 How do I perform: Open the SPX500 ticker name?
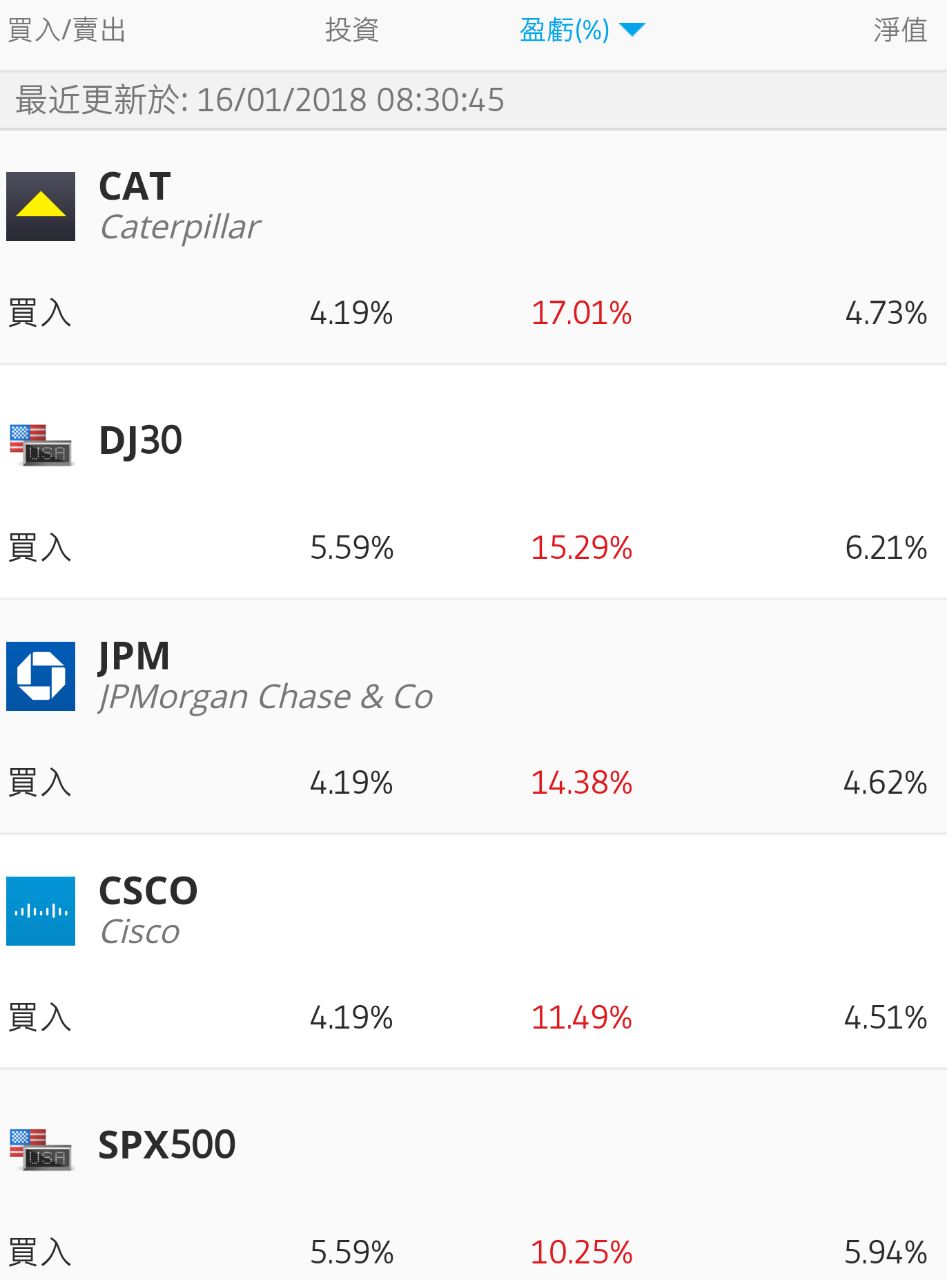coord(167,1145)
